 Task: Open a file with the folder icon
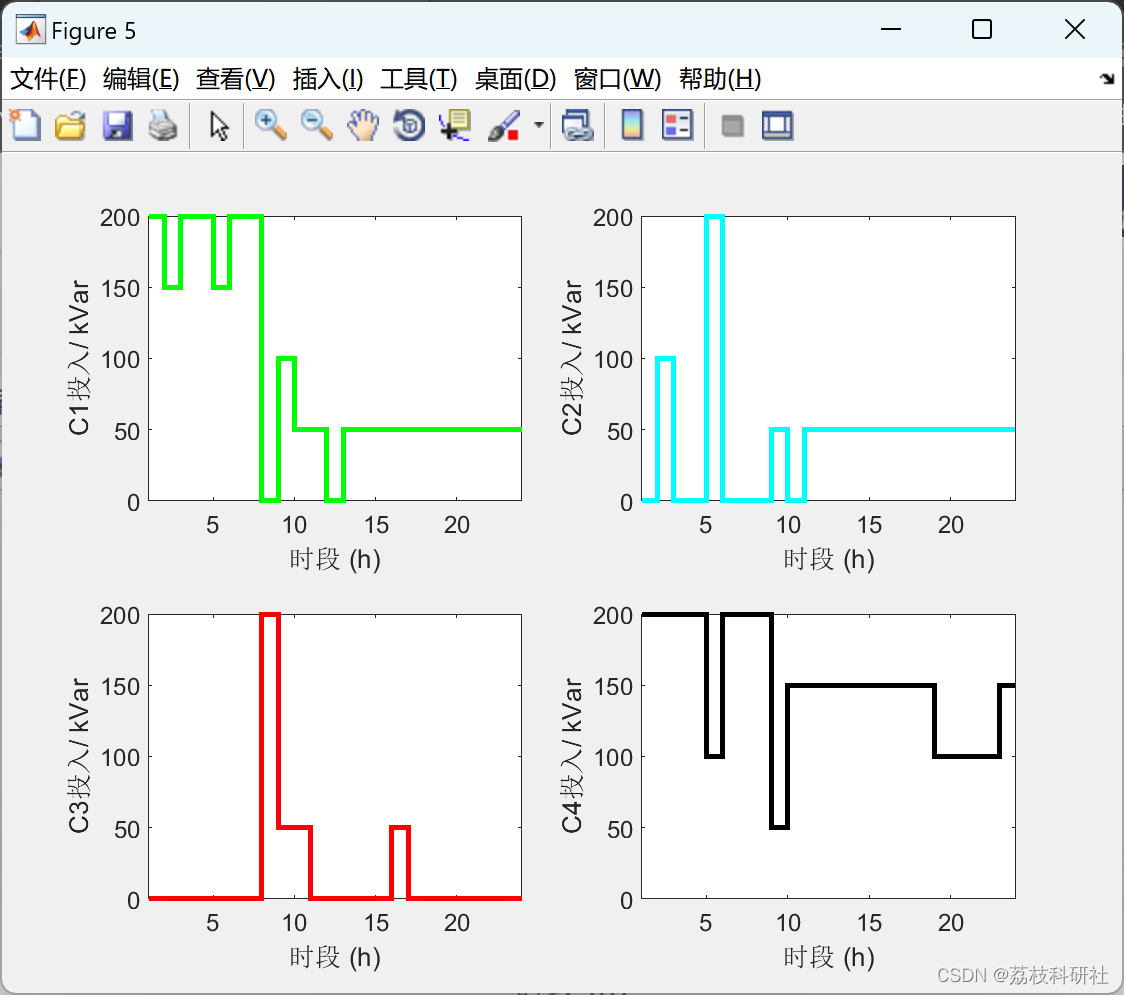pos(70,125)
